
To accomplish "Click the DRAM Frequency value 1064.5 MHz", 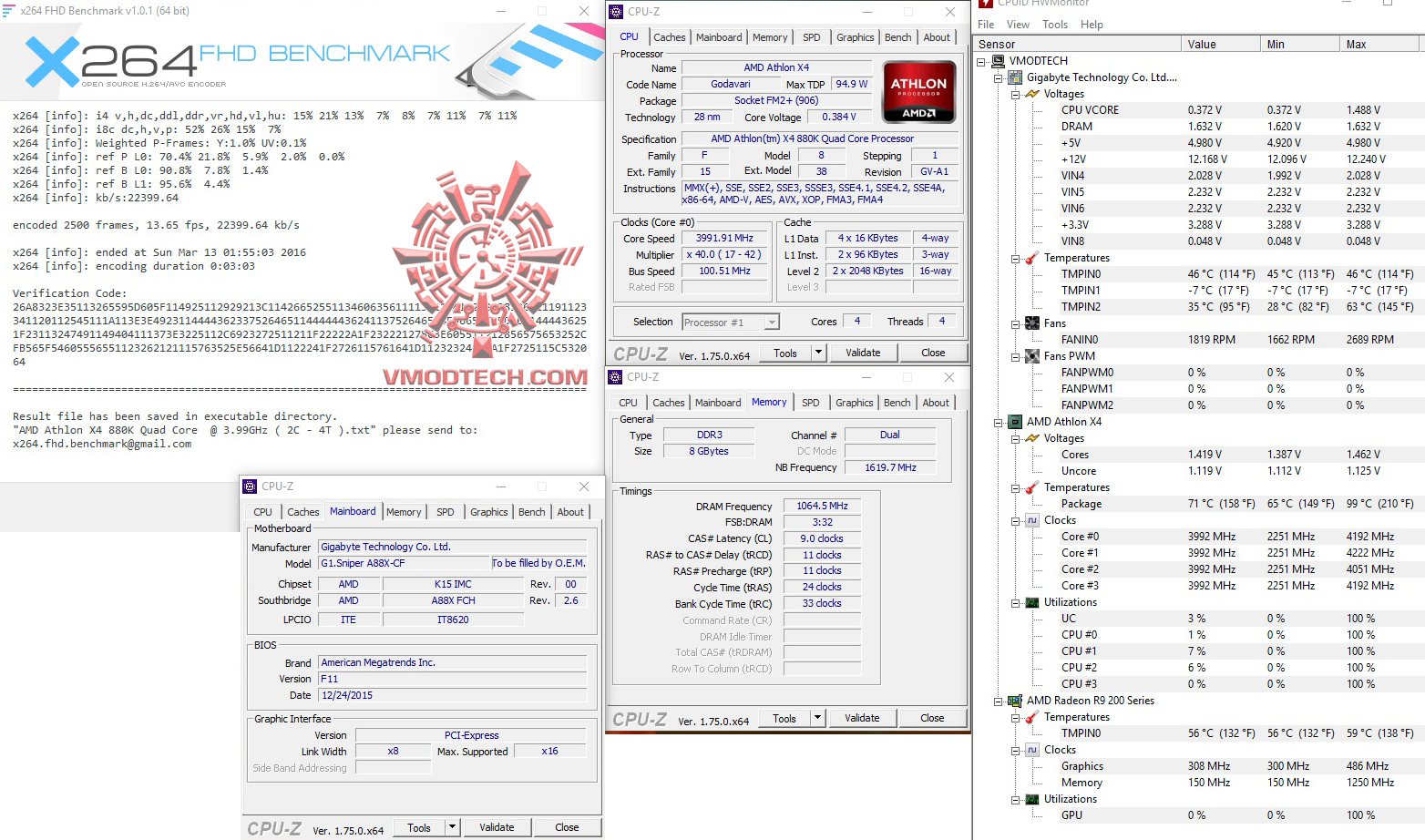I will 822,506.
